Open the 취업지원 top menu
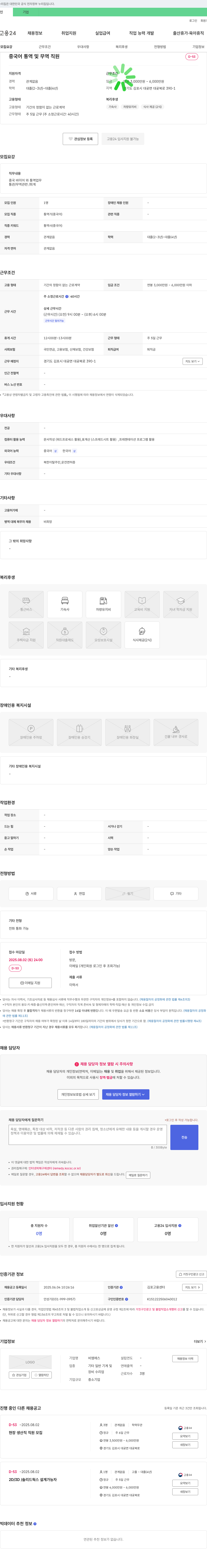This screenshot has height=1568, width=207. pyautogui.click(x=69, y=33)
